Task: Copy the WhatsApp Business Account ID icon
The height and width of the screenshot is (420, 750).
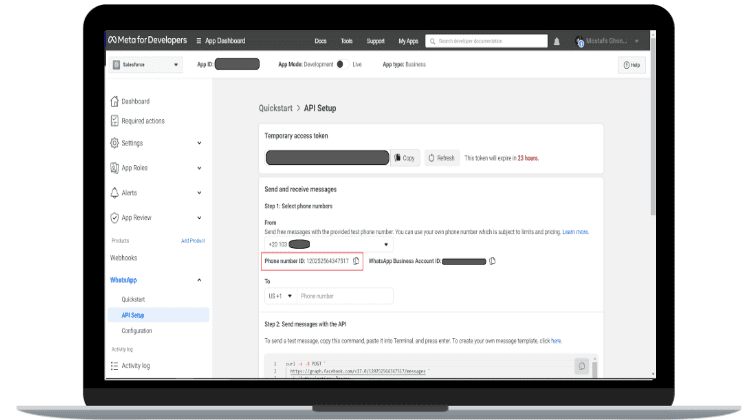Action: point(492,261)
